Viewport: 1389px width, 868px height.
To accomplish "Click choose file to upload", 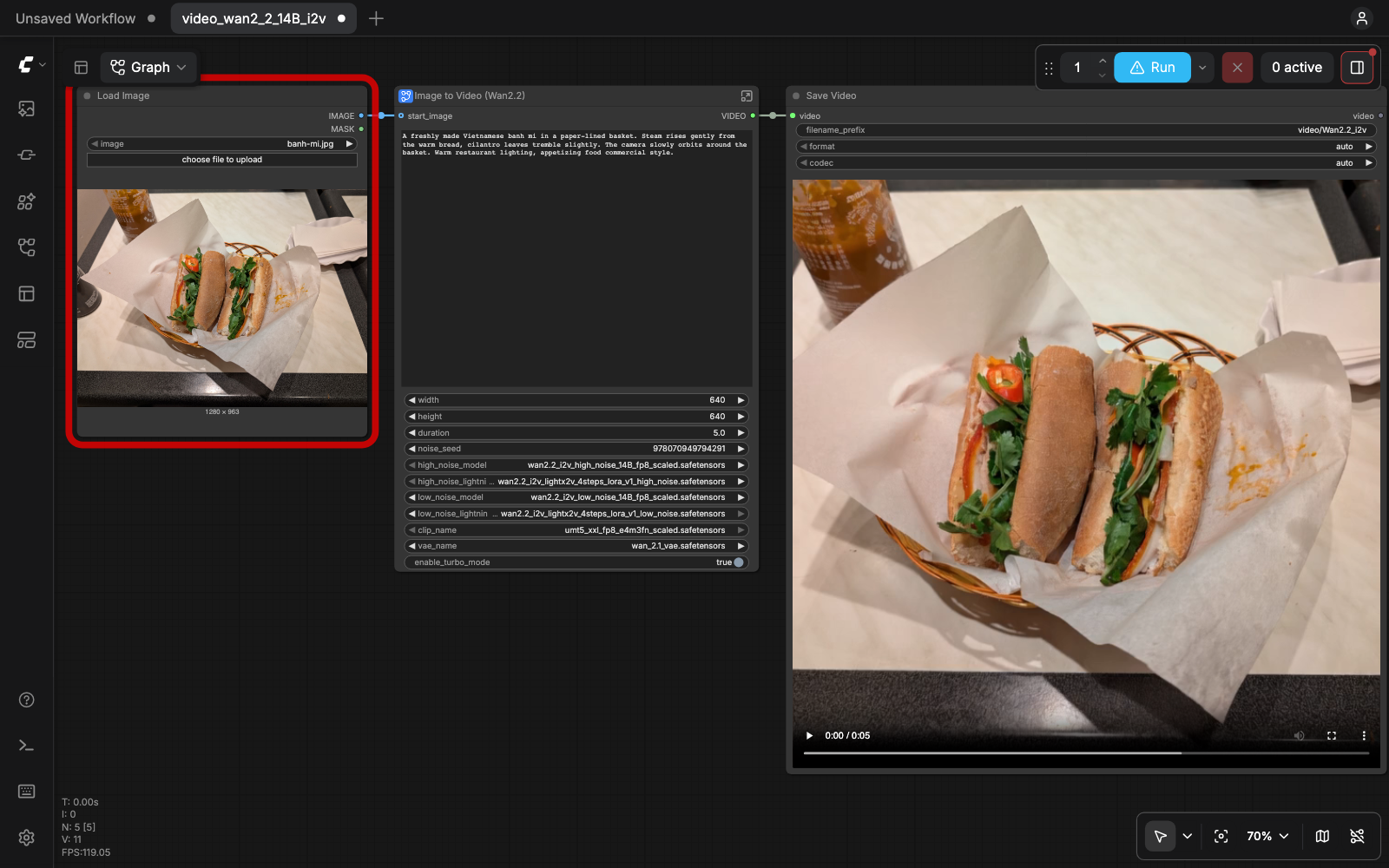I will (x=222, y=160).
